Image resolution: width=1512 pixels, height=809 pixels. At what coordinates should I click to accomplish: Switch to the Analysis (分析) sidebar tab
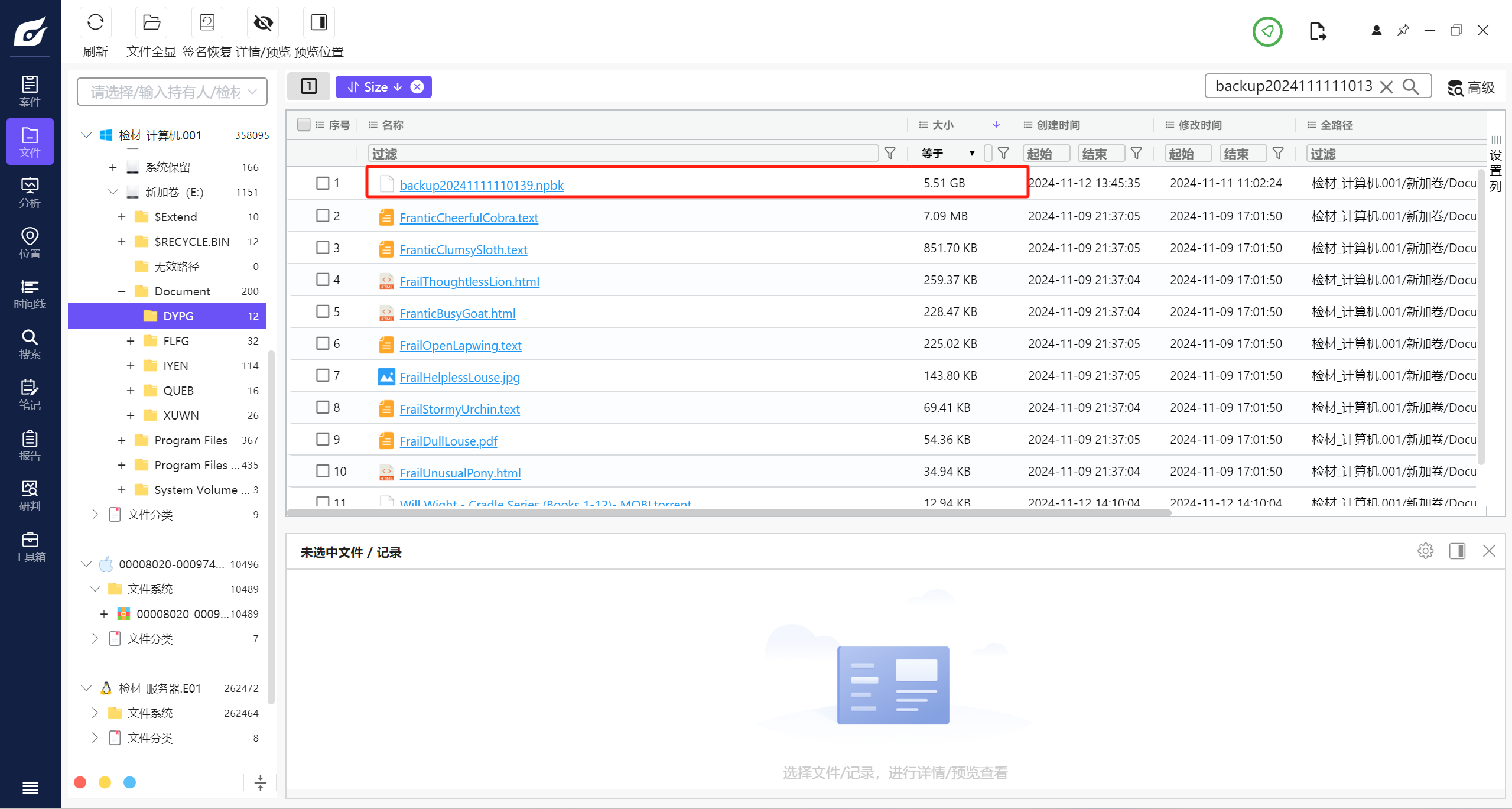[x=30, y=193]
